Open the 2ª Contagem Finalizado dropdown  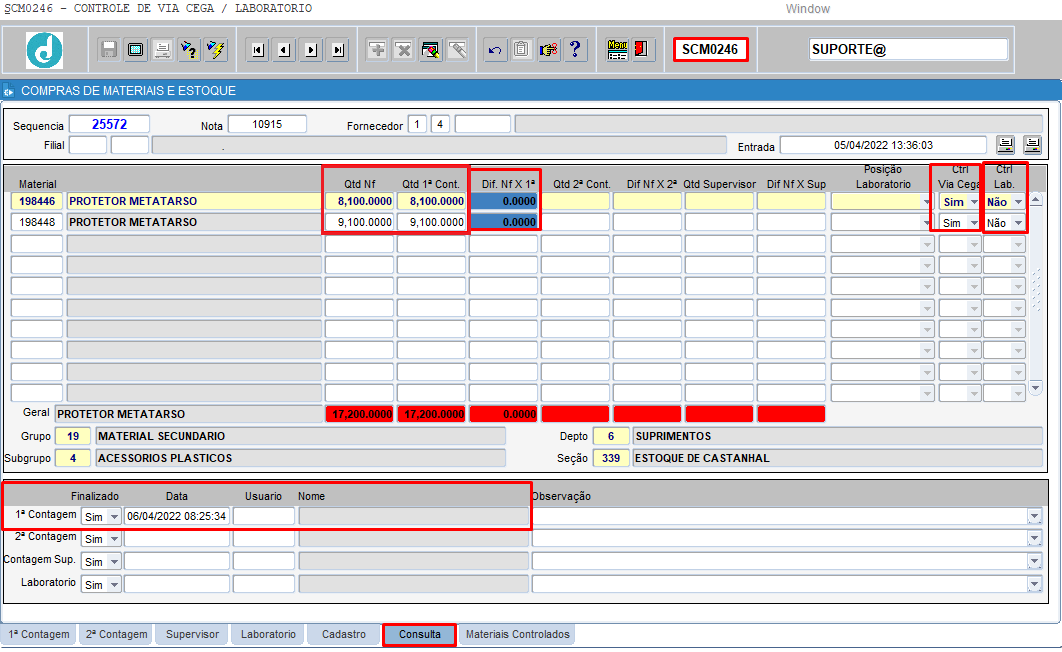point(114,539)
